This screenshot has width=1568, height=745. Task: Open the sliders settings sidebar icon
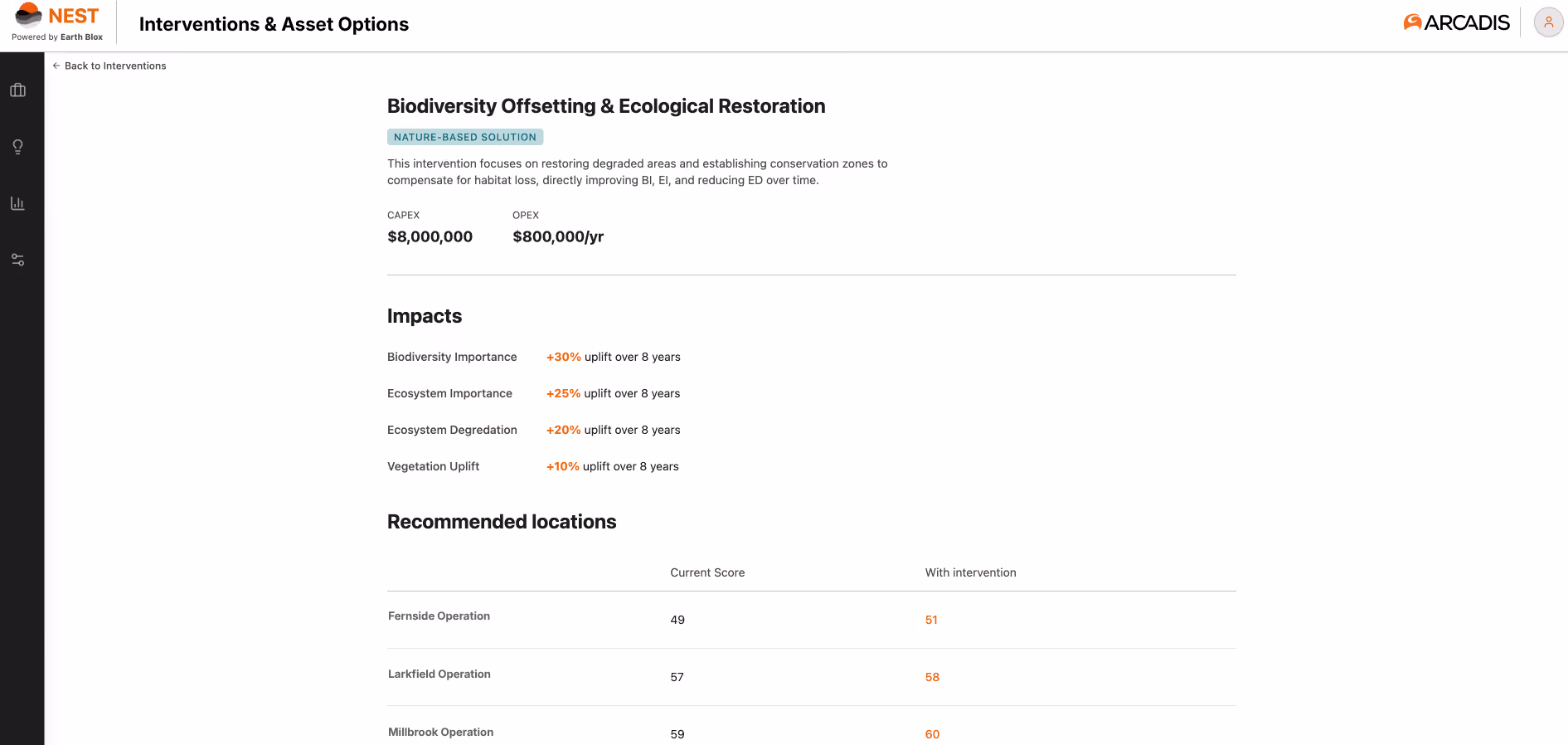click(x=17, y=260)
